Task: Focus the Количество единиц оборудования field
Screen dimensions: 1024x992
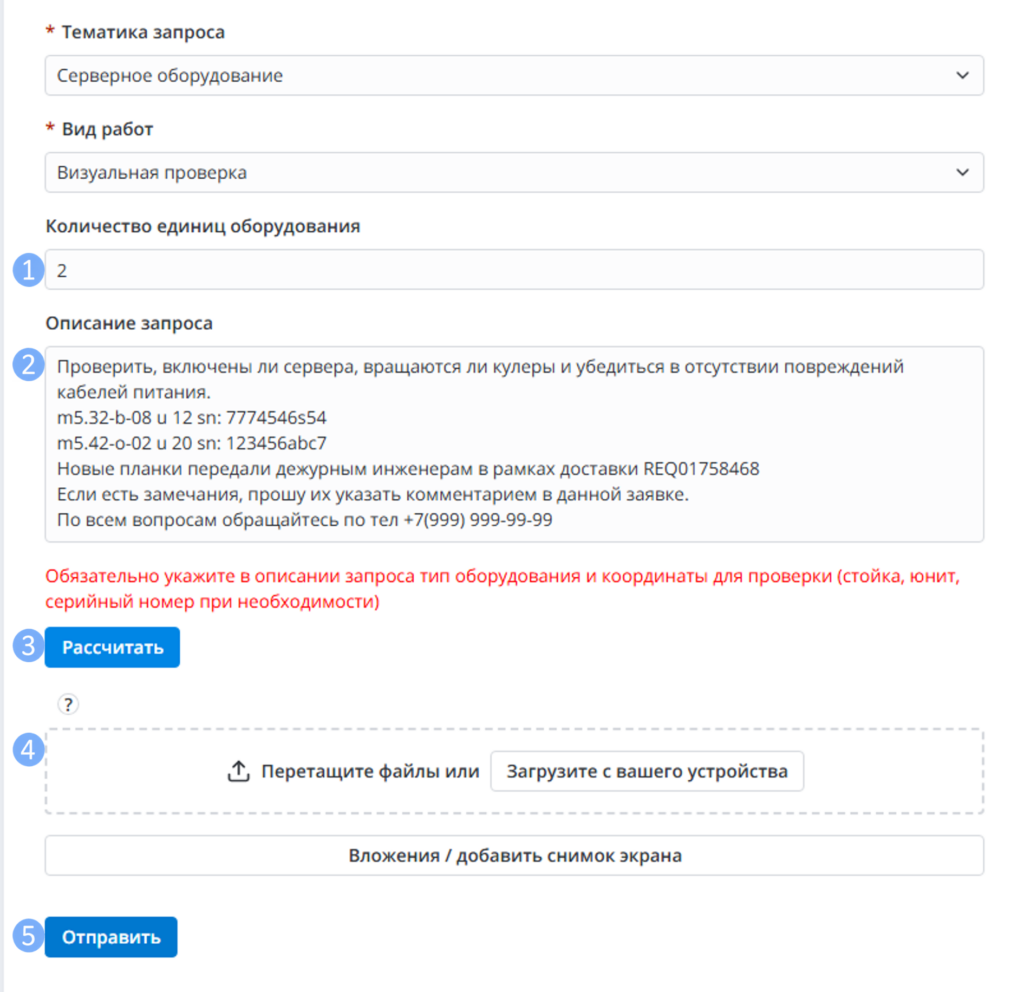Action: [x=514, y=270]
